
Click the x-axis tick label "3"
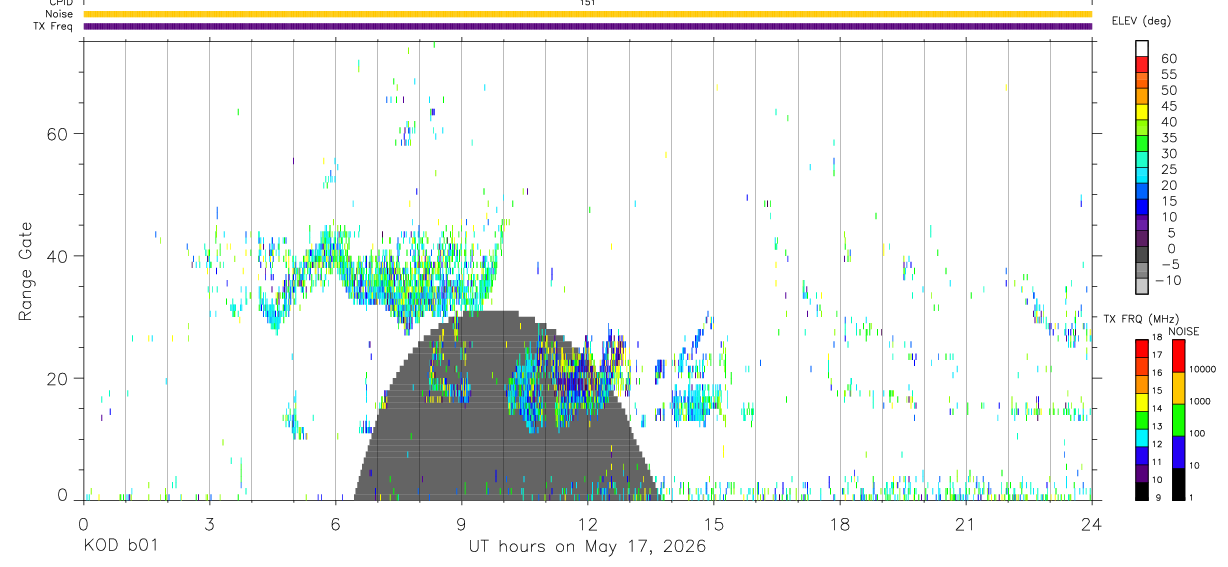tap(209, 525)
